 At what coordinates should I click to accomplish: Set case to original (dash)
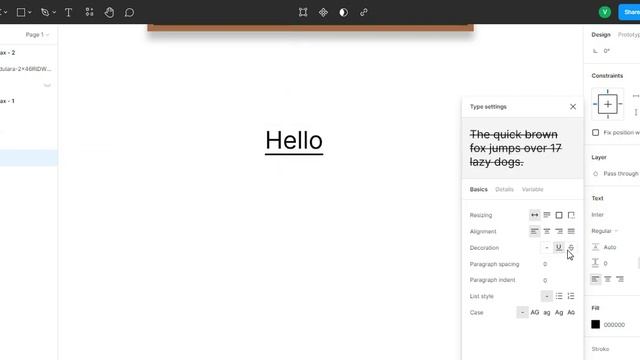tap(522, 312)
